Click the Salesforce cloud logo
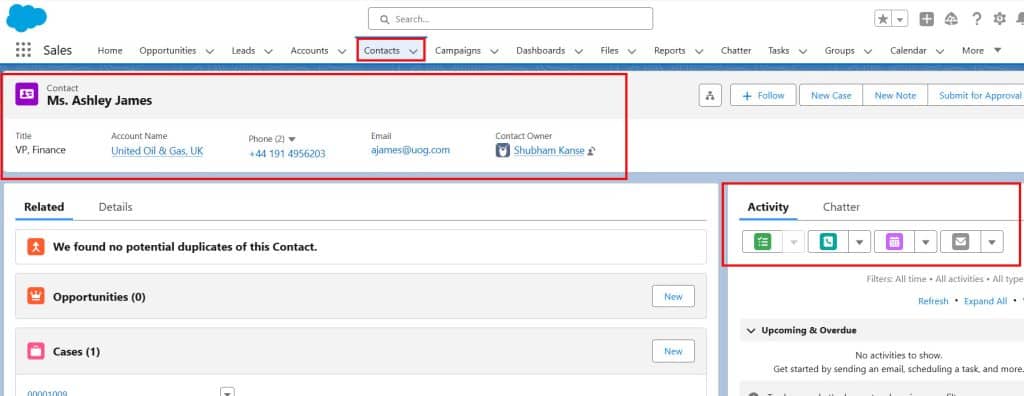This screenshot has height=396, width=1024. click(27, 18)
